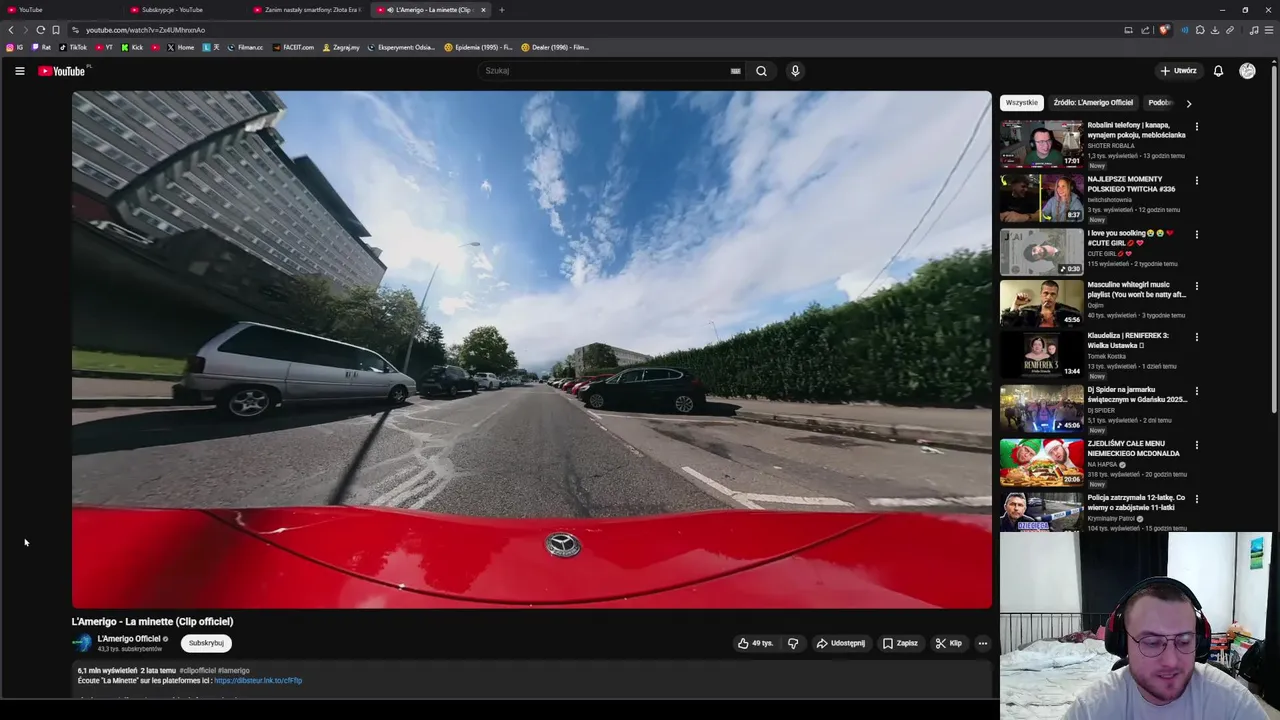
Task: Open the L'Amerigo Officiel channel name link
Action: (129, 639)
